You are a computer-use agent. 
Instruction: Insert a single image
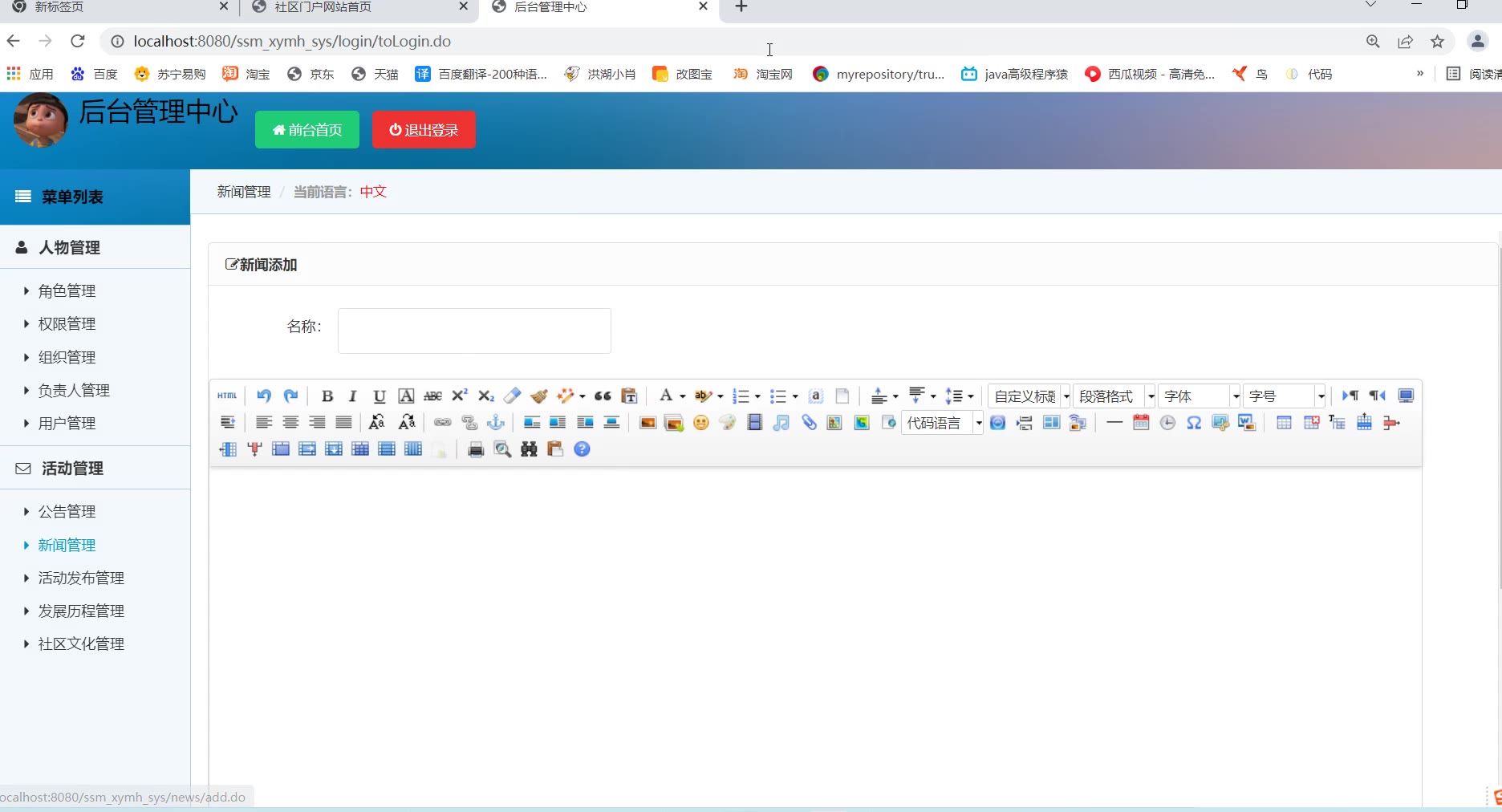[647, 422]
